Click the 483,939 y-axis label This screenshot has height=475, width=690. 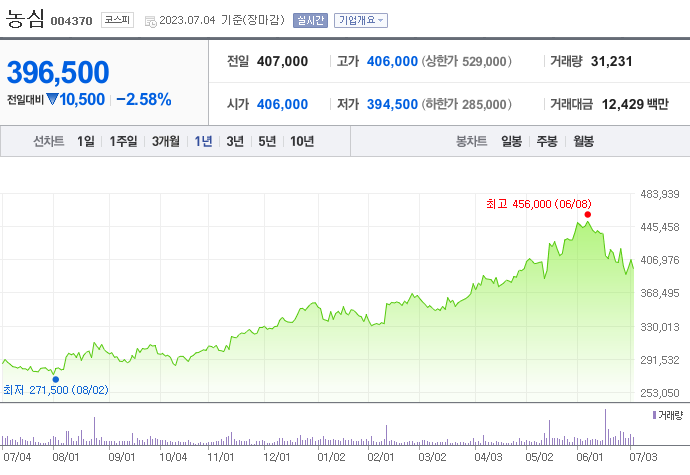[660, 194]
